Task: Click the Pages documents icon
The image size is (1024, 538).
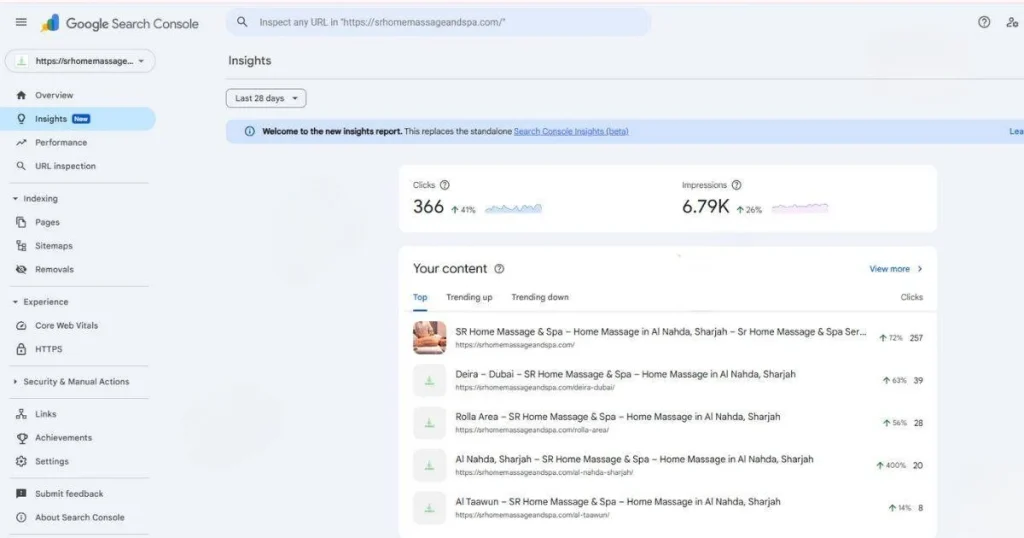Action: click(21, 222)
